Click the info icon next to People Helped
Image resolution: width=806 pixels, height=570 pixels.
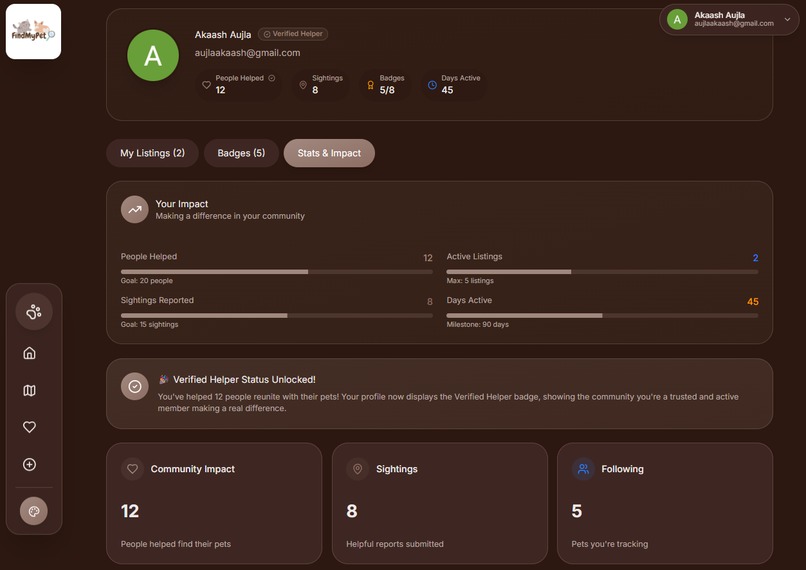pos(272,78)
